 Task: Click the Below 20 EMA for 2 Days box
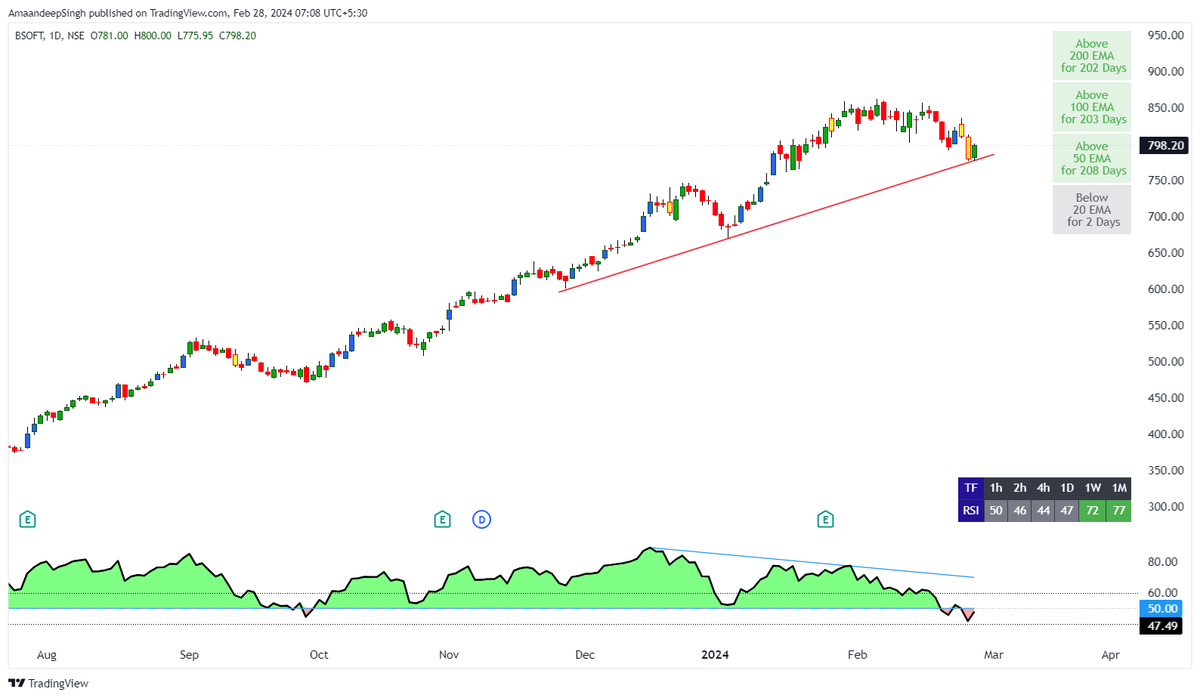coord(1092,210)
